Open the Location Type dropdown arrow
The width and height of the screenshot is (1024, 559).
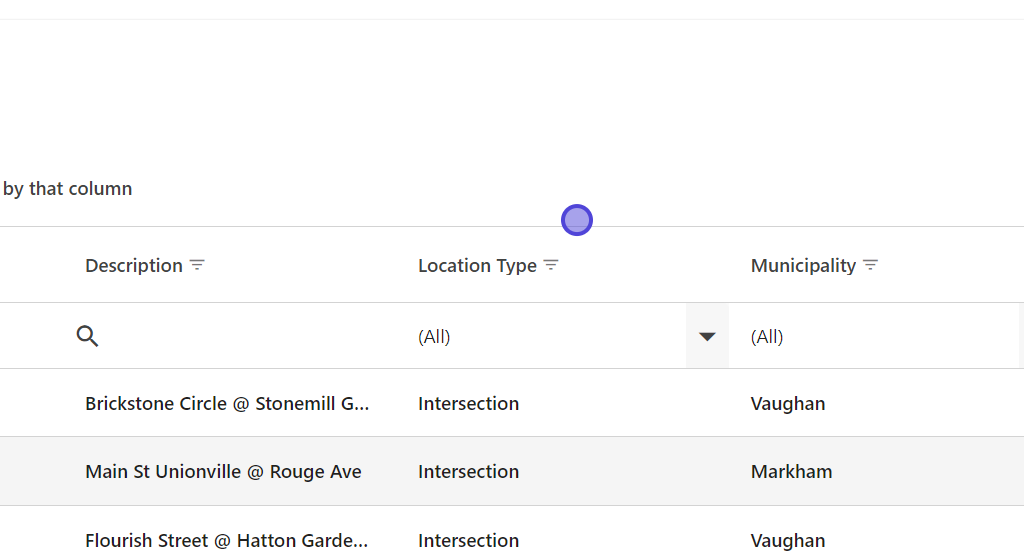coord(707,336)
